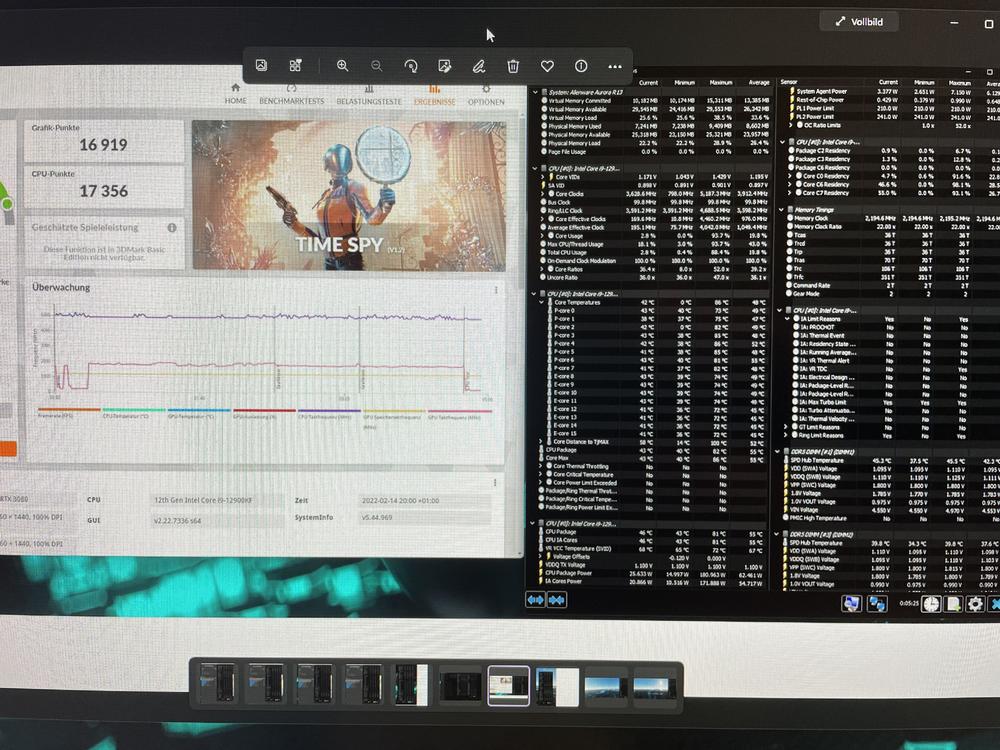The height and width of the screenshot is (750, 1000).
Task: Mark photo as favorite with heart icon
Action: pos(547,66)
